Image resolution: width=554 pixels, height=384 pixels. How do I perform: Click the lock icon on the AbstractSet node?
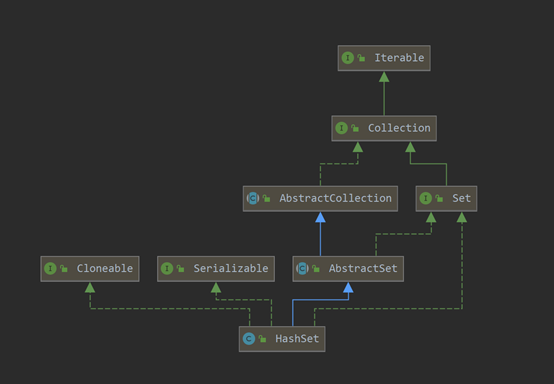click(x=316, y=268)
